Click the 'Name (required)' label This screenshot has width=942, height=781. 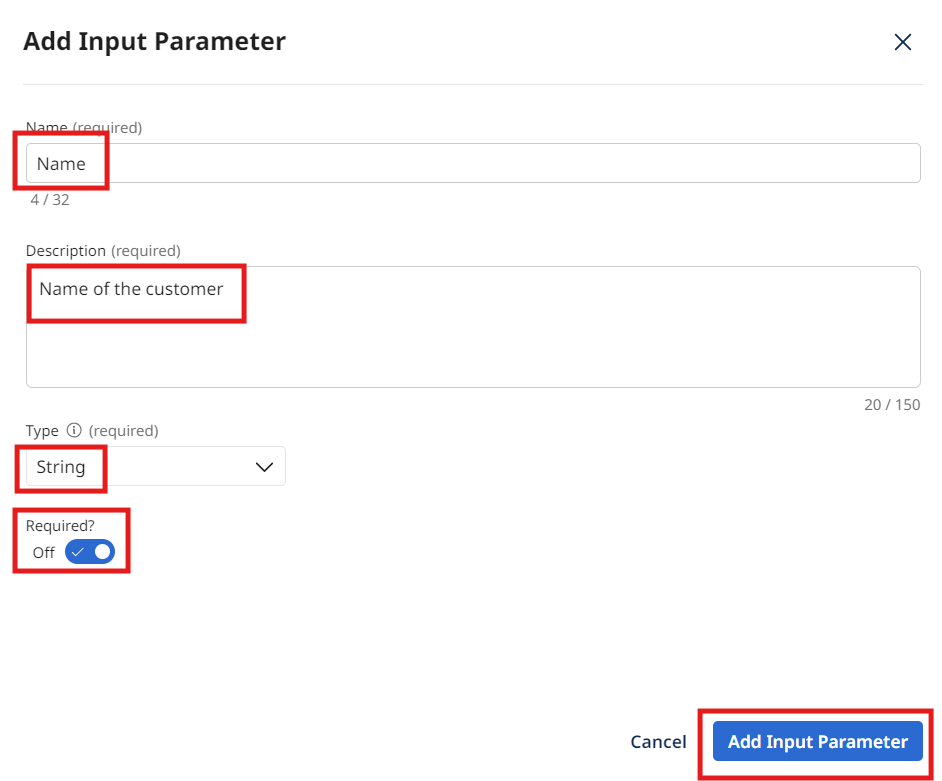83,127
